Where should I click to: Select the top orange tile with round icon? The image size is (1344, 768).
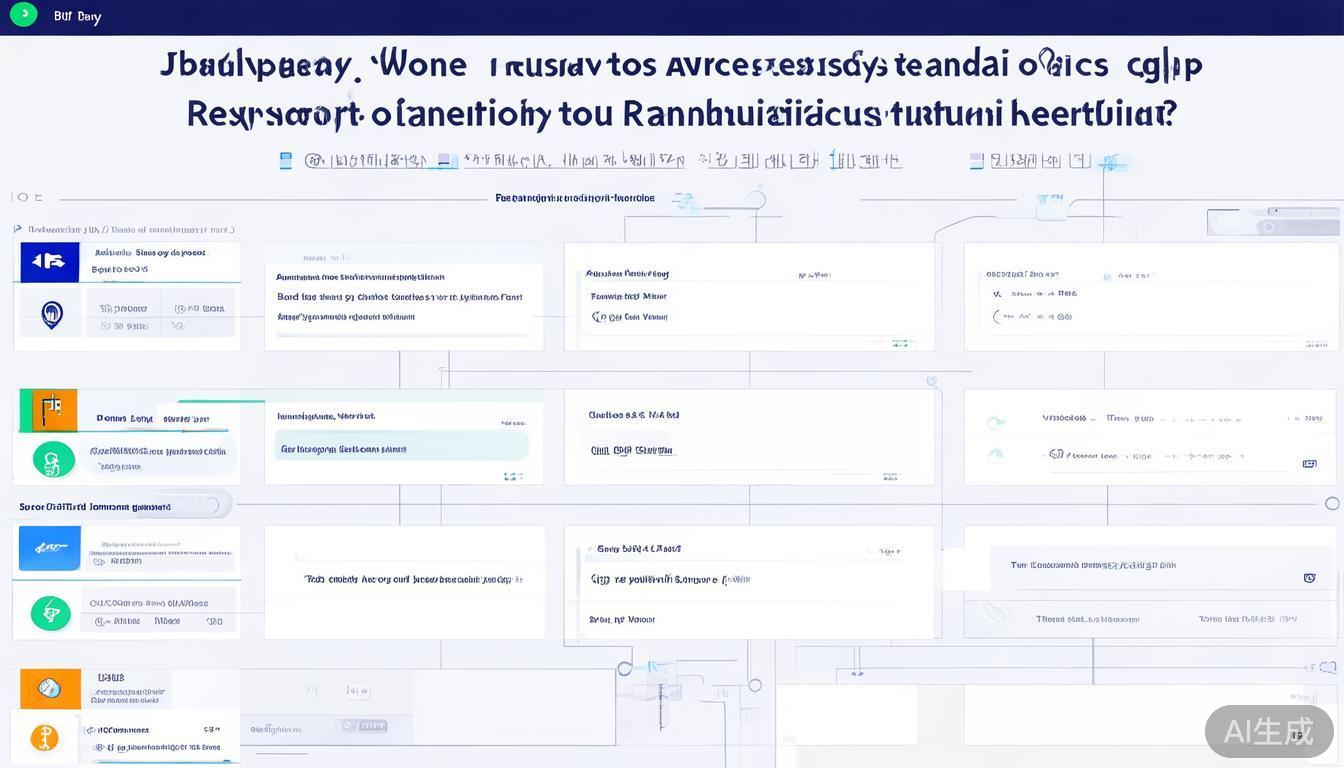pyautogui.click(x=50, y=688)
